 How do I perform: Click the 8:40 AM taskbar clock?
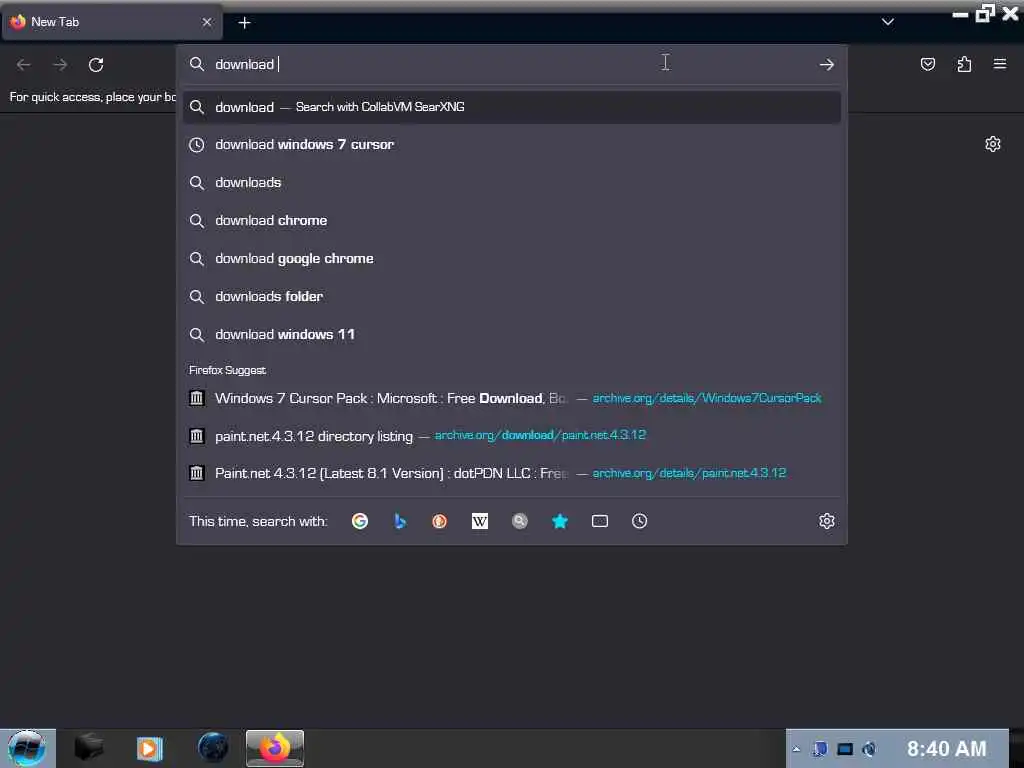point(946,748)
